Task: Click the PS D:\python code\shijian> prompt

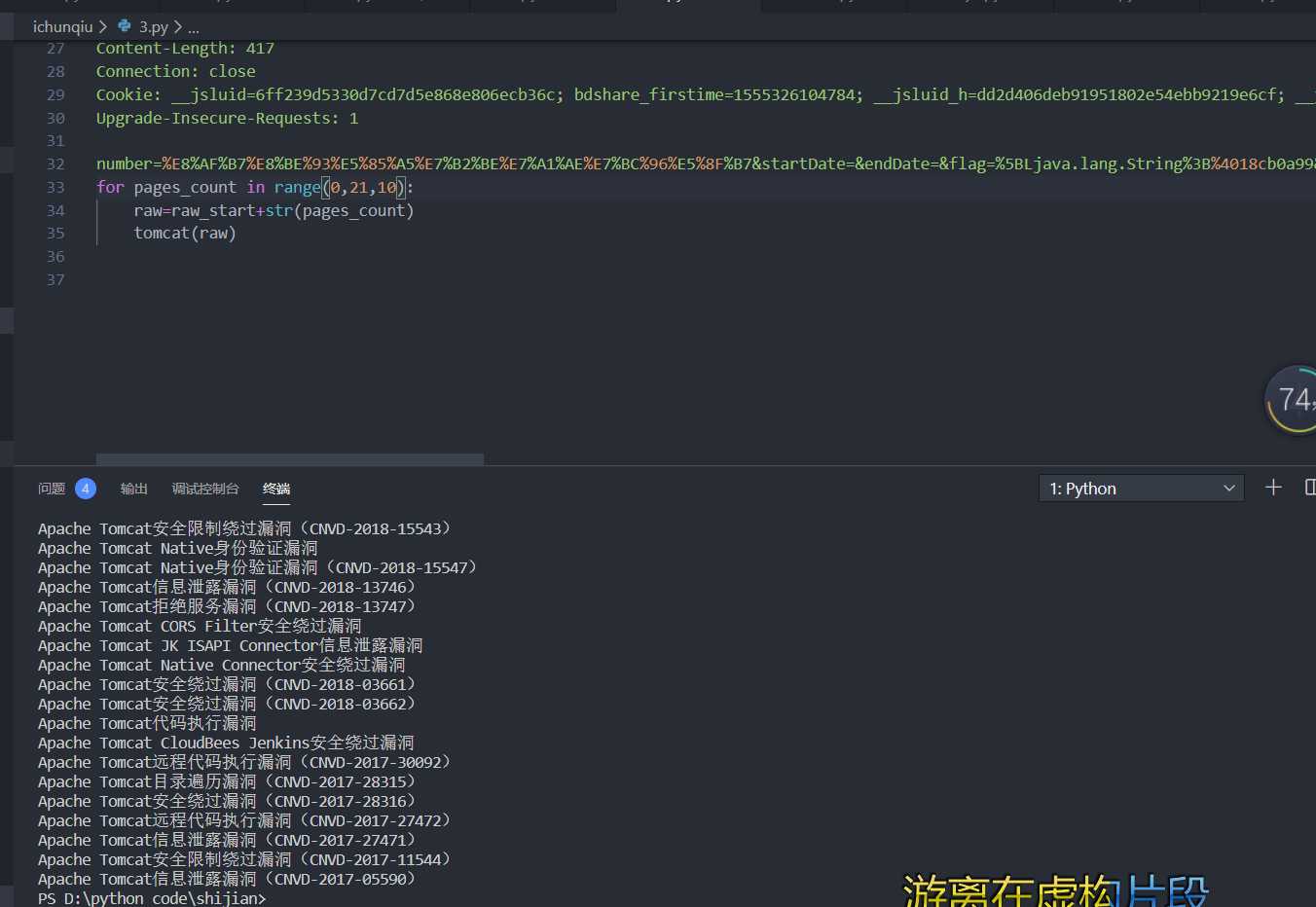Action: [152, 898]
